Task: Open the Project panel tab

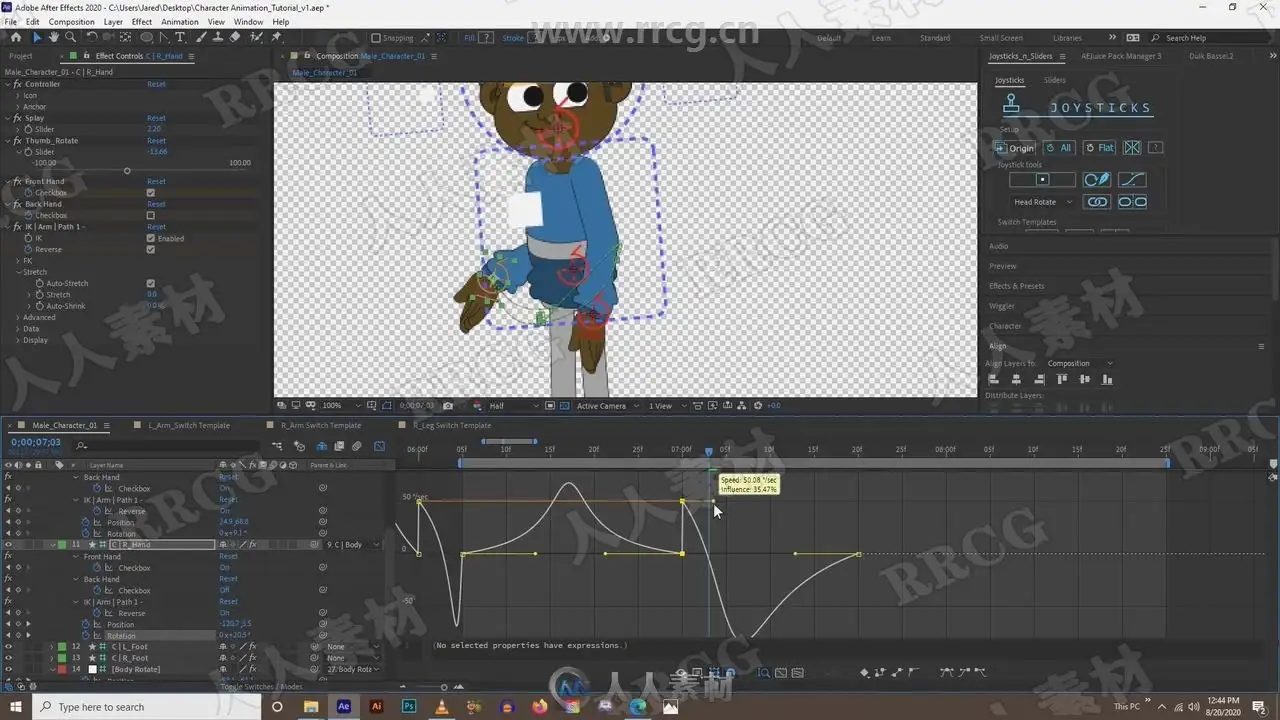Action: (x=21, y=56)
